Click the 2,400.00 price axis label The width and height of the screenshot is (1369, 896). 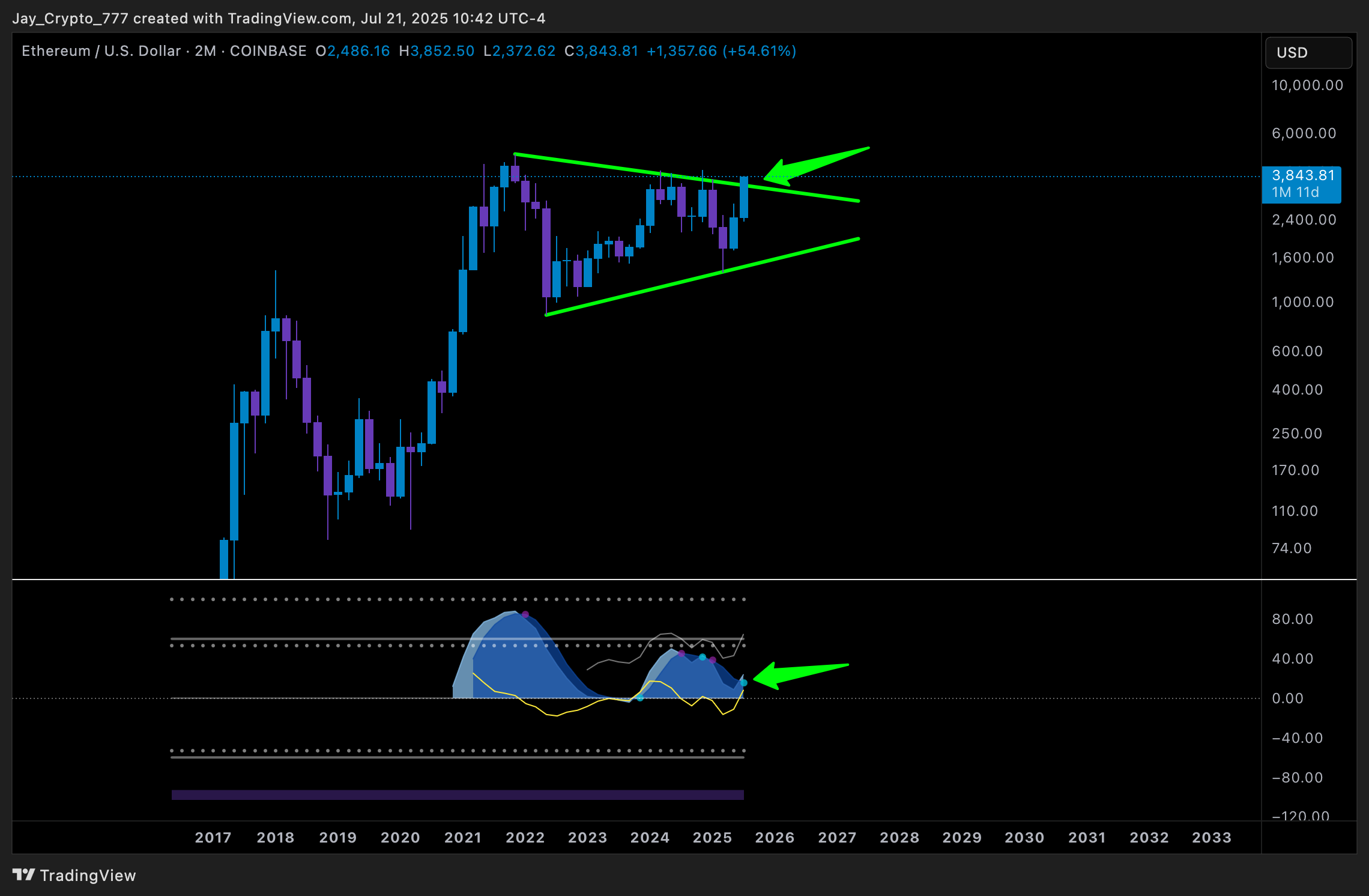[1304, 220]
